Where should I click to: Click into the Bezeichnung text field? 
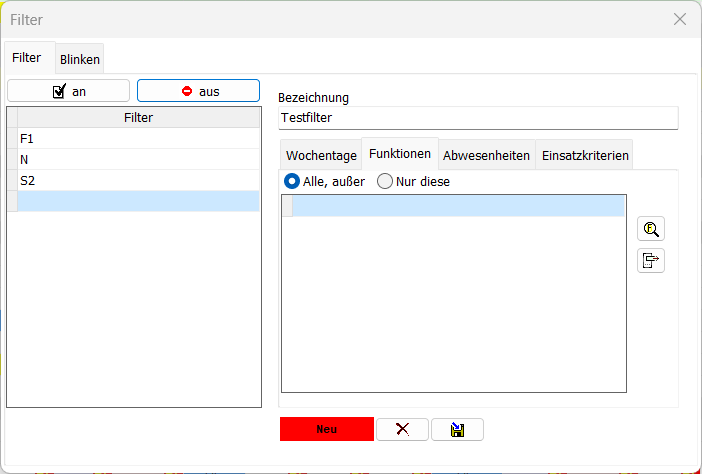pyautogui.click(x=477, y=118)
